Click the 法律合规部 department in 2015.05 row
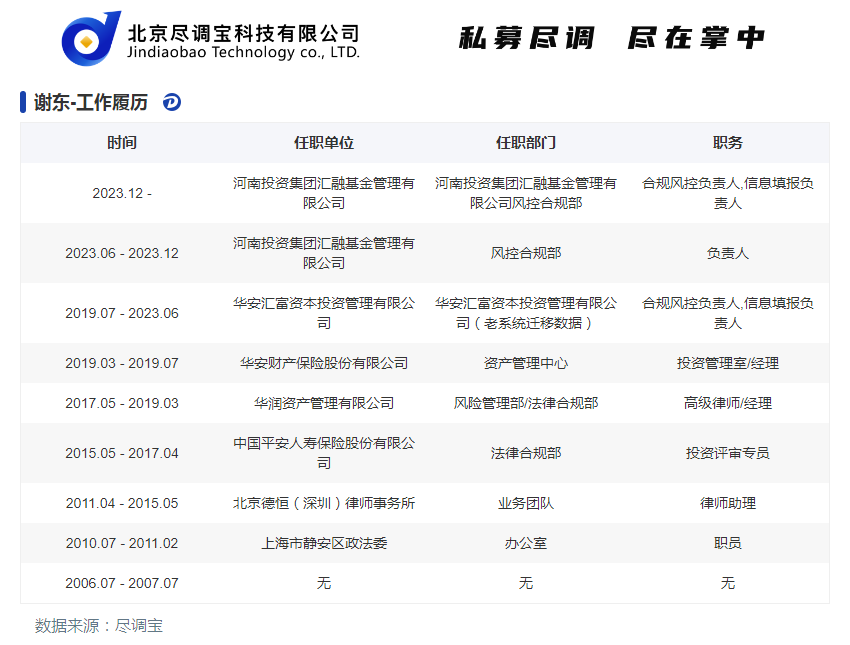 pyautogui.click(x=526, y=453)
